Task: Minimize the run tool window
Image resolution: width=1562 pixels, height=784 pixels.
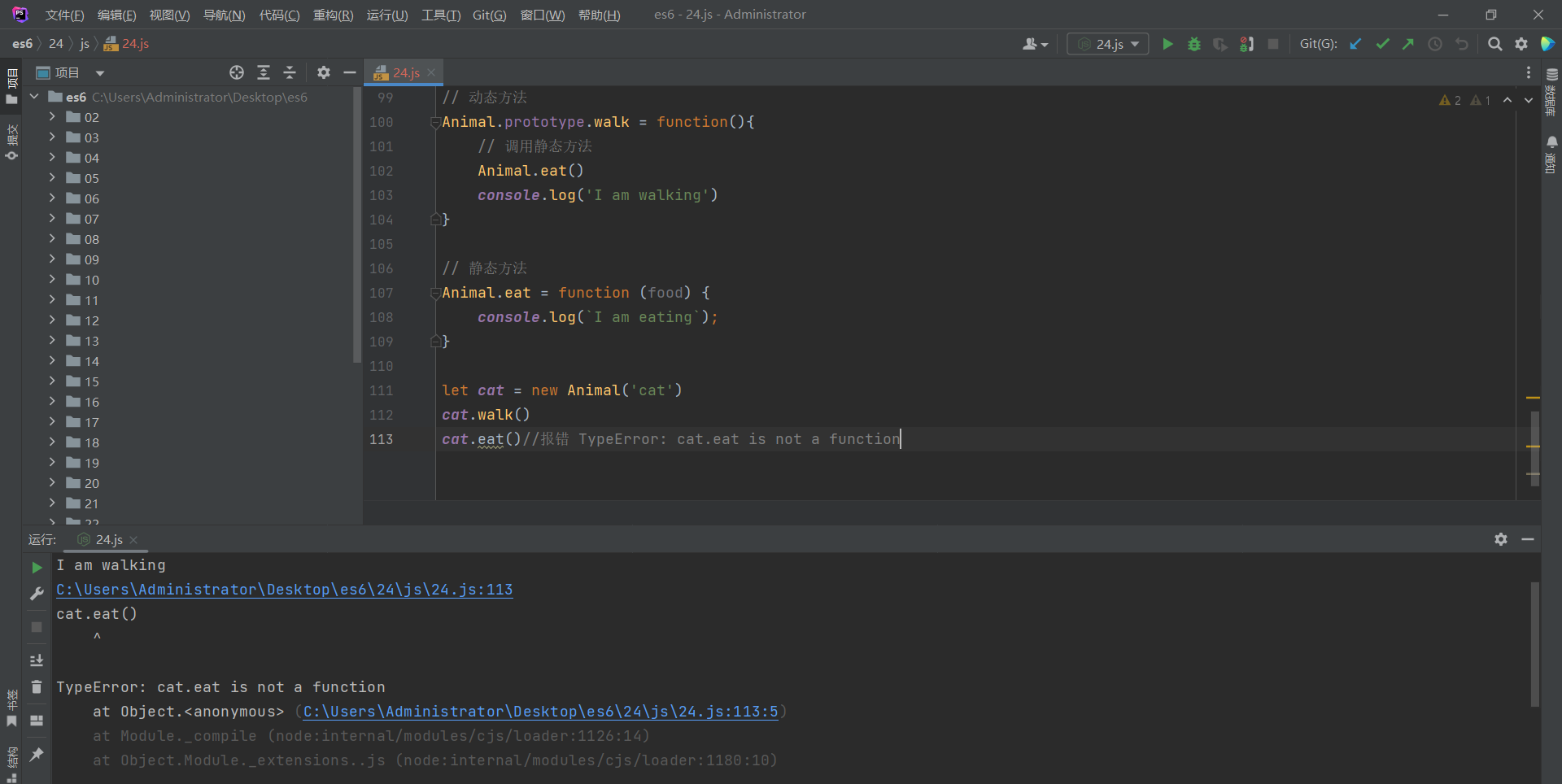Action: point(1528,539)
